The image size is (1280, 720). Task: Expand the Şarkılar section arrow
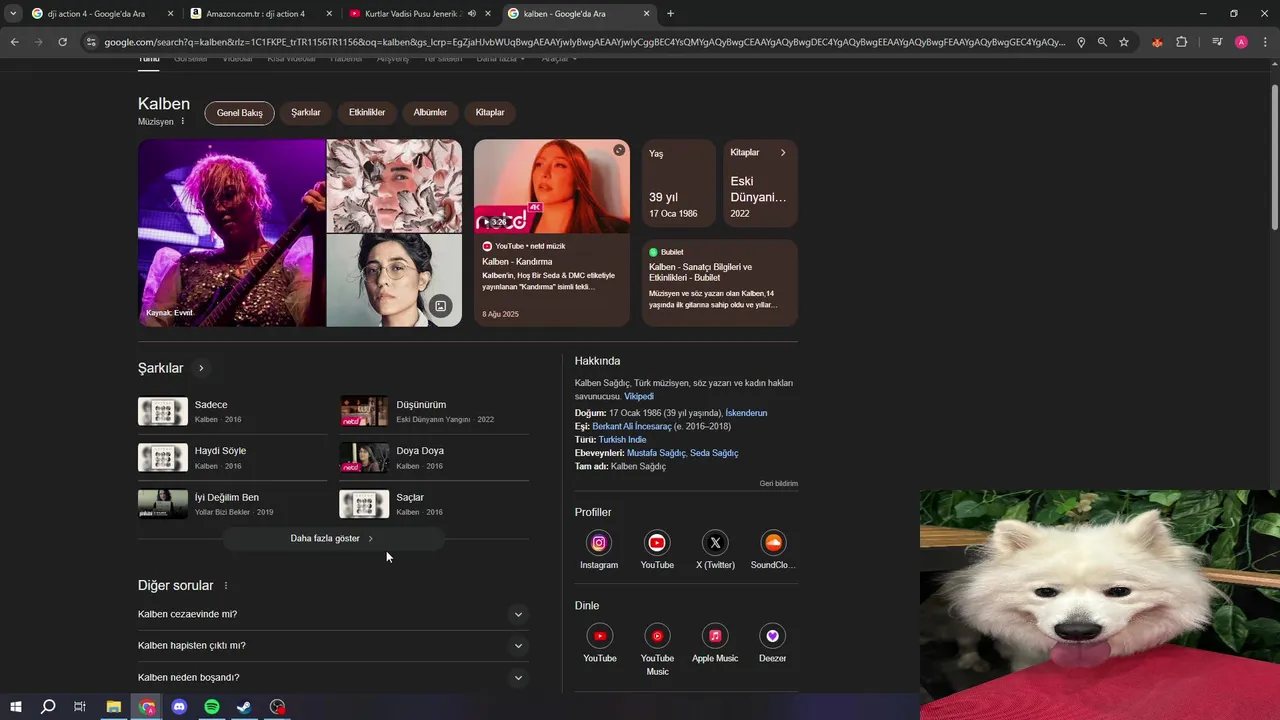(201, 368)
